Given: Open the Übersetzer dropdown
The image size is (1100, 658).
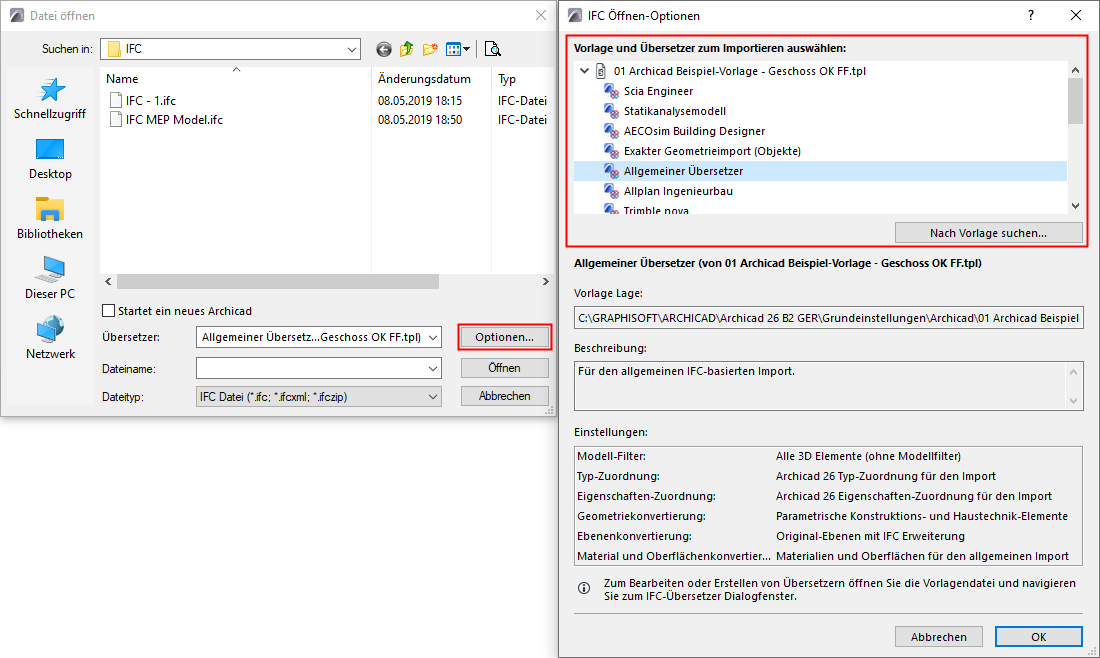Looking at the screenshot, I should (x=433, y=337).
